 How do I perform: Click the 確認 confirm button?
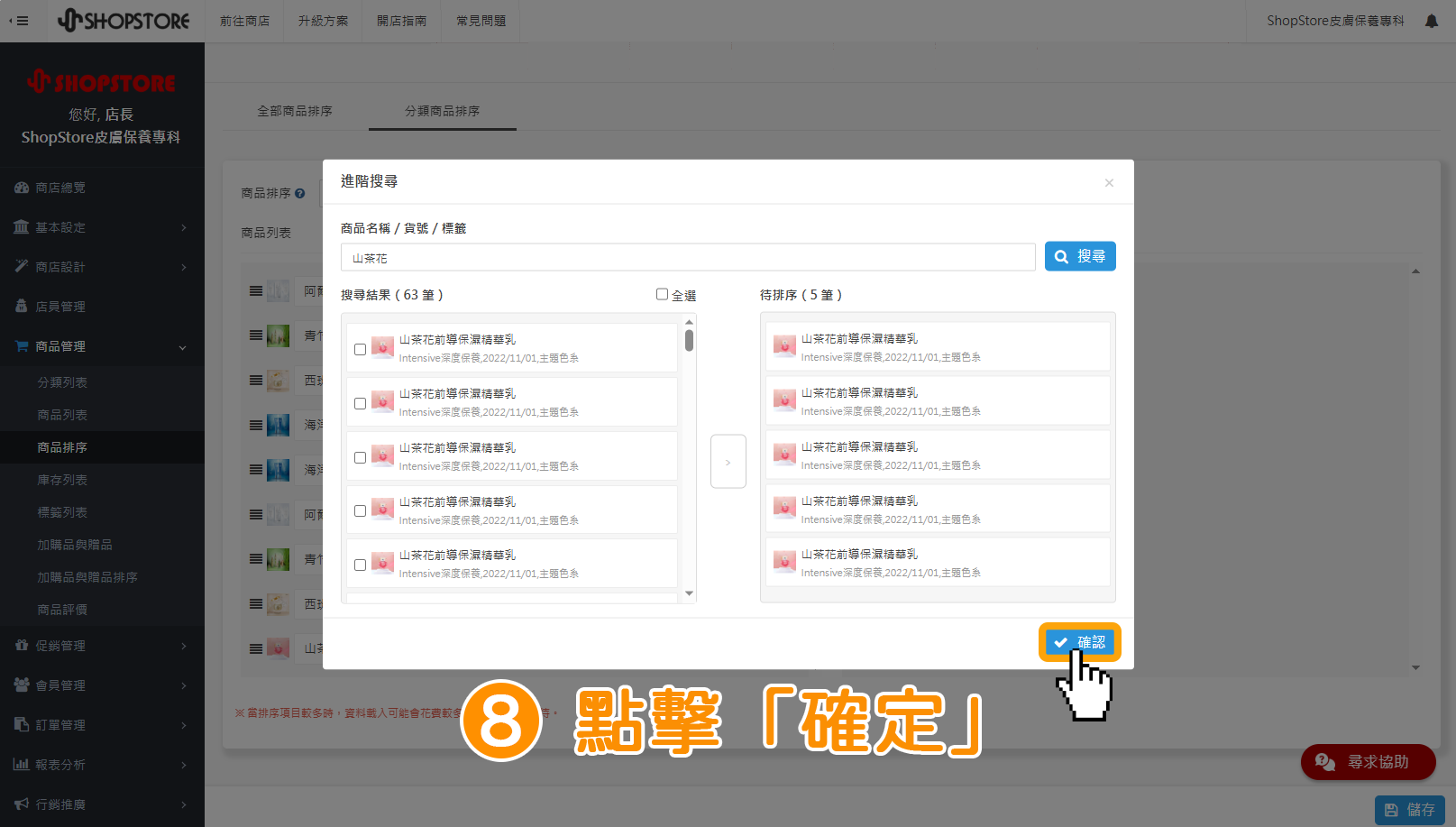click(x=1080, y=642)
